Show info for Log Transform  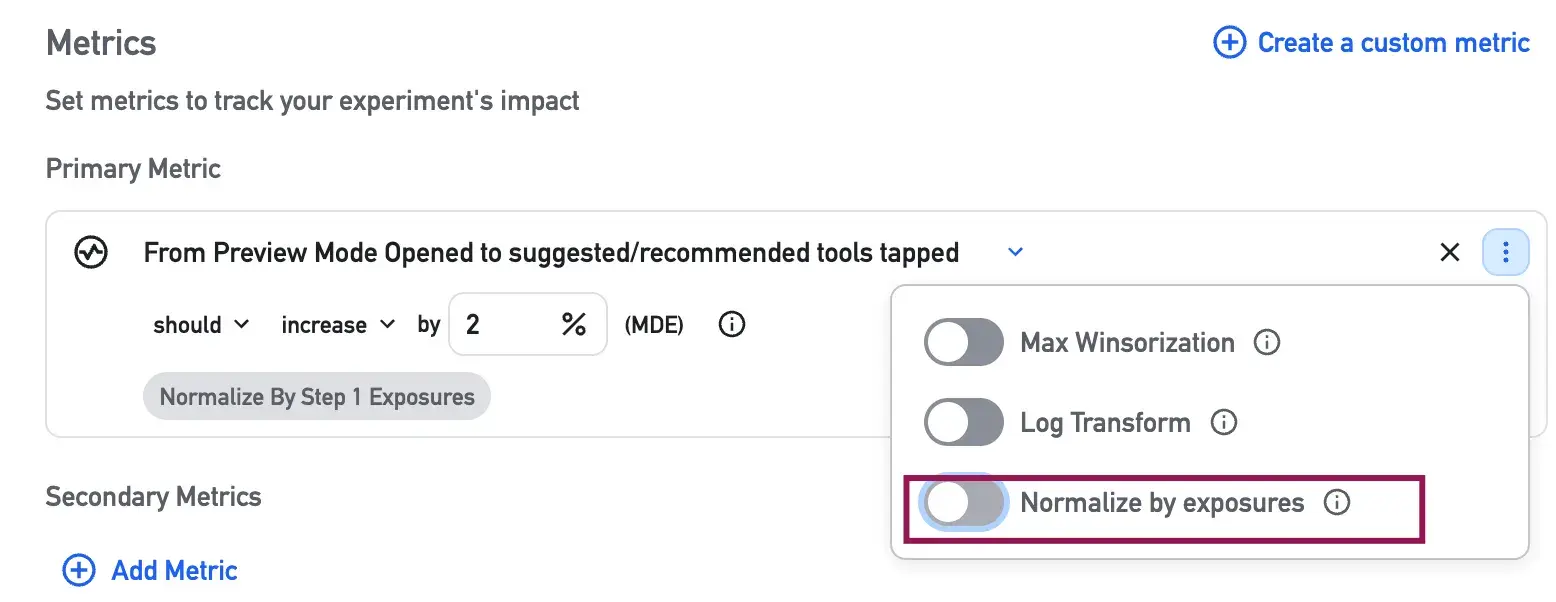click(x=1223, y=423)
